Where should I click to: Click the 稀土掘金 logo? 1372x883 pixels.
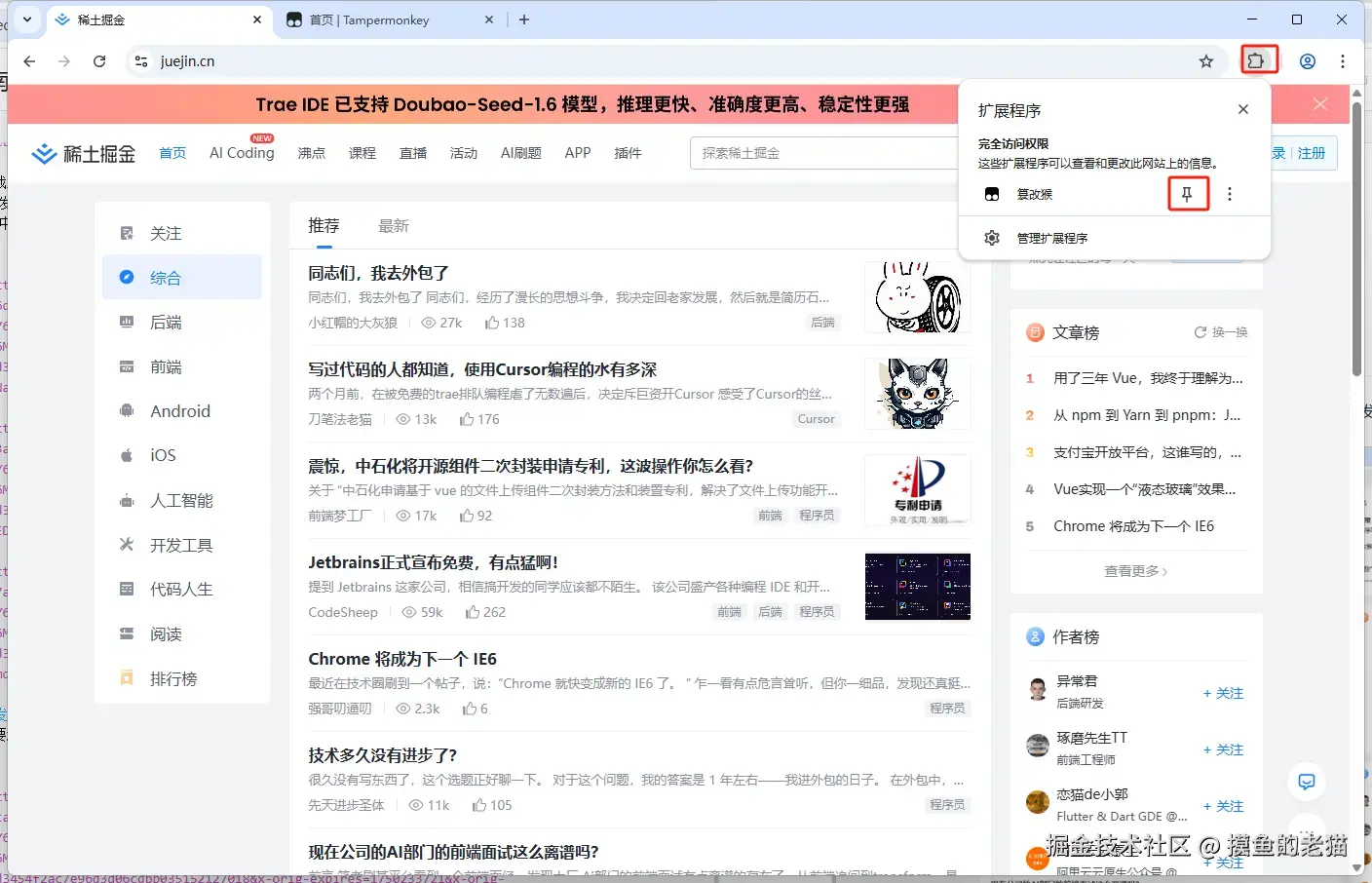[84, 153]
